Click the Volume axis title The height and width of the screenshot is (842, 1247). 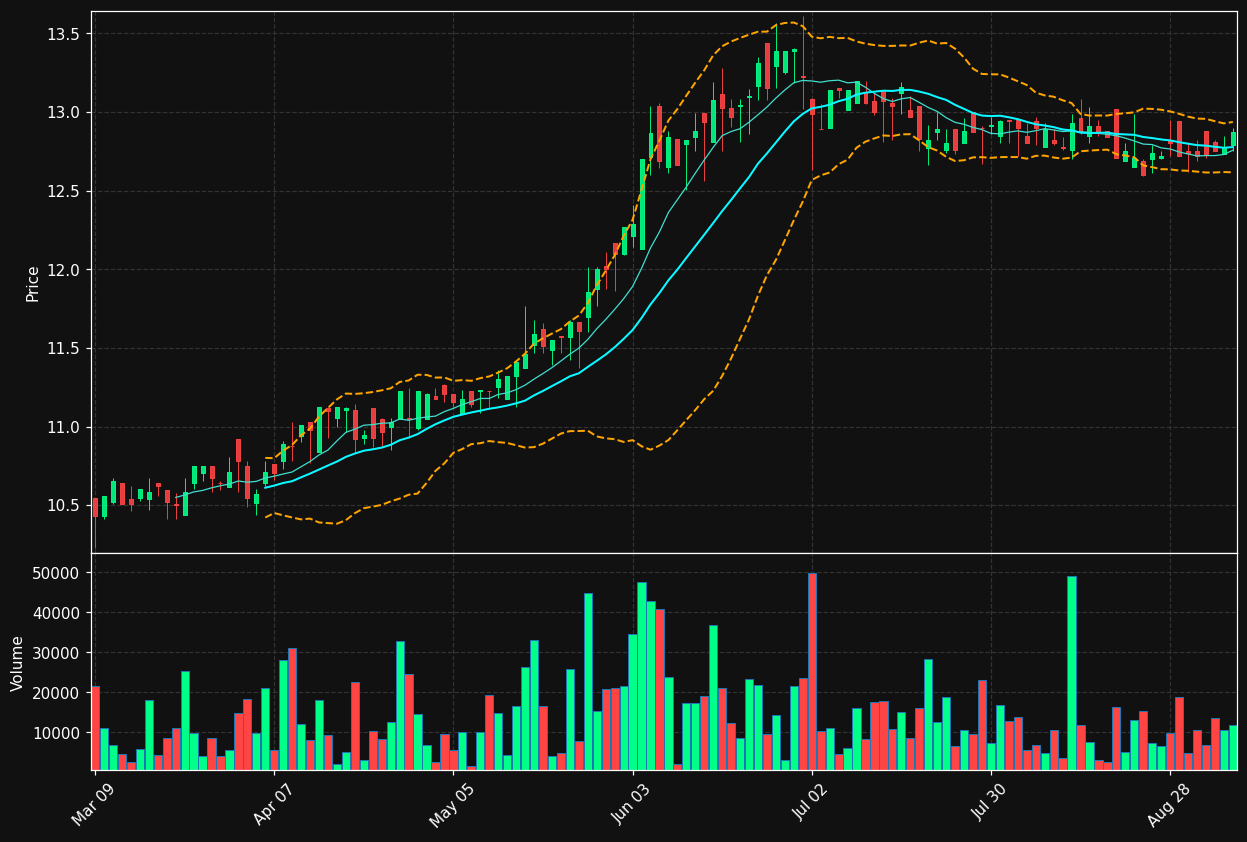coord(18,663)
